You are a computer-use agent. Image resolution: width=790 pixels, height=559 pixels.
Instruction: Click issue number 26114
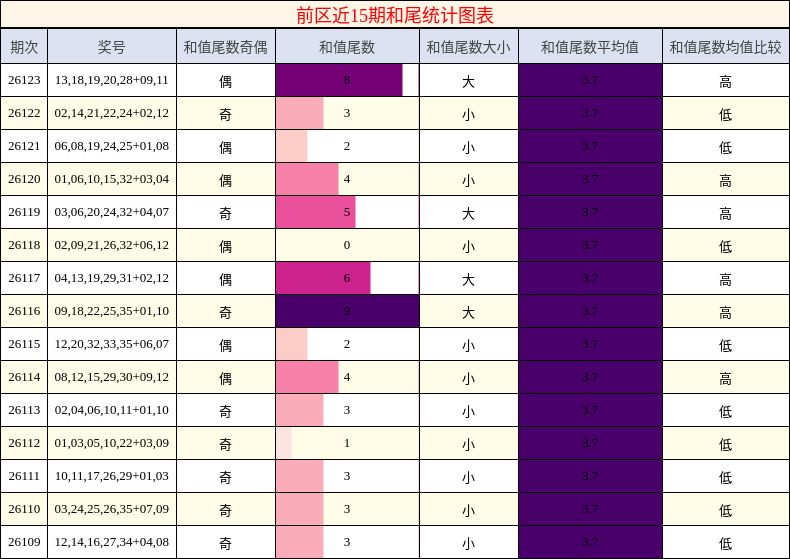coord(24,377)
